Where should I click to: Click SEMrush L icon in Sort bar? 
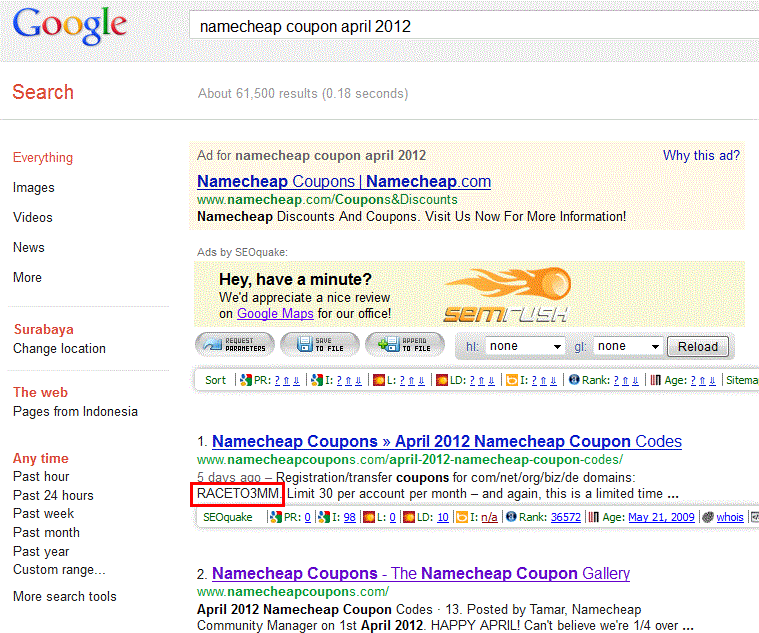point(379,380)
